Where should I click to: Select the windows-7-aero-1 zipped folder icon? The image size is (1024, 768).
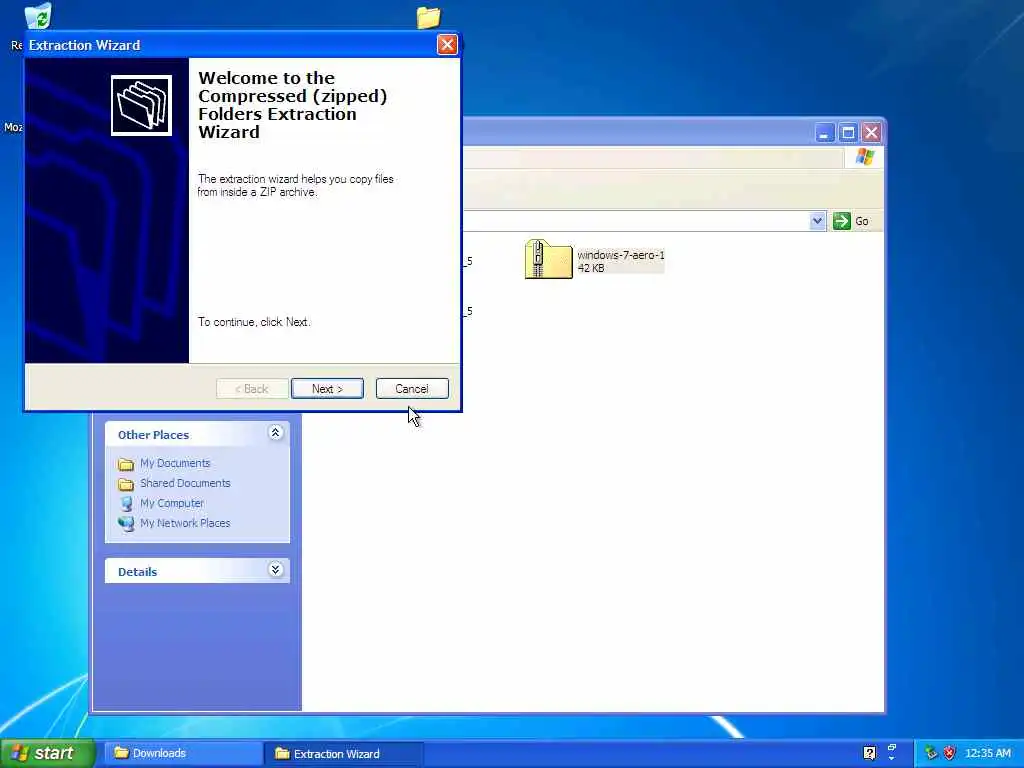[x=549, y=259]
